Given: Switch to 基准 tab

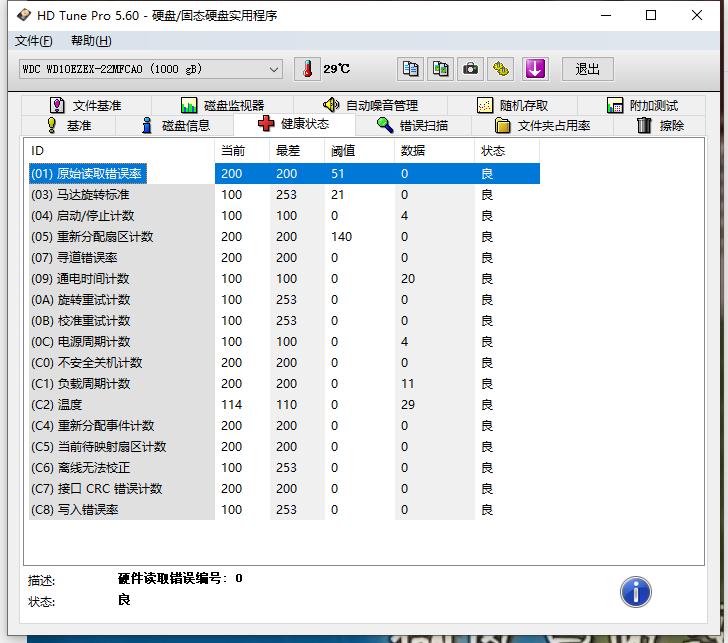Looking at the screenshot, I should [x=69, y=125].
